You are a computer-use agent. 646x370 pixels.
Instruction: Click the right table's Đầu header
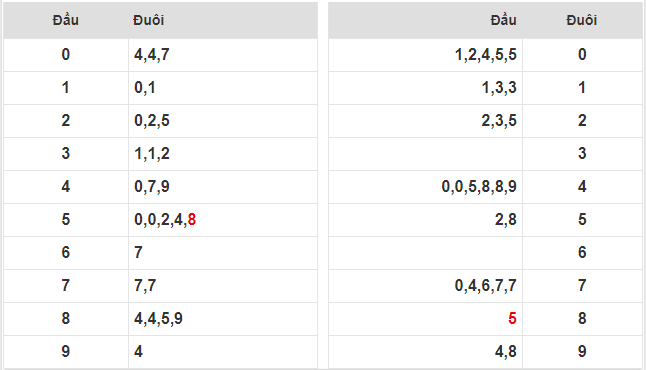[503, 20]
